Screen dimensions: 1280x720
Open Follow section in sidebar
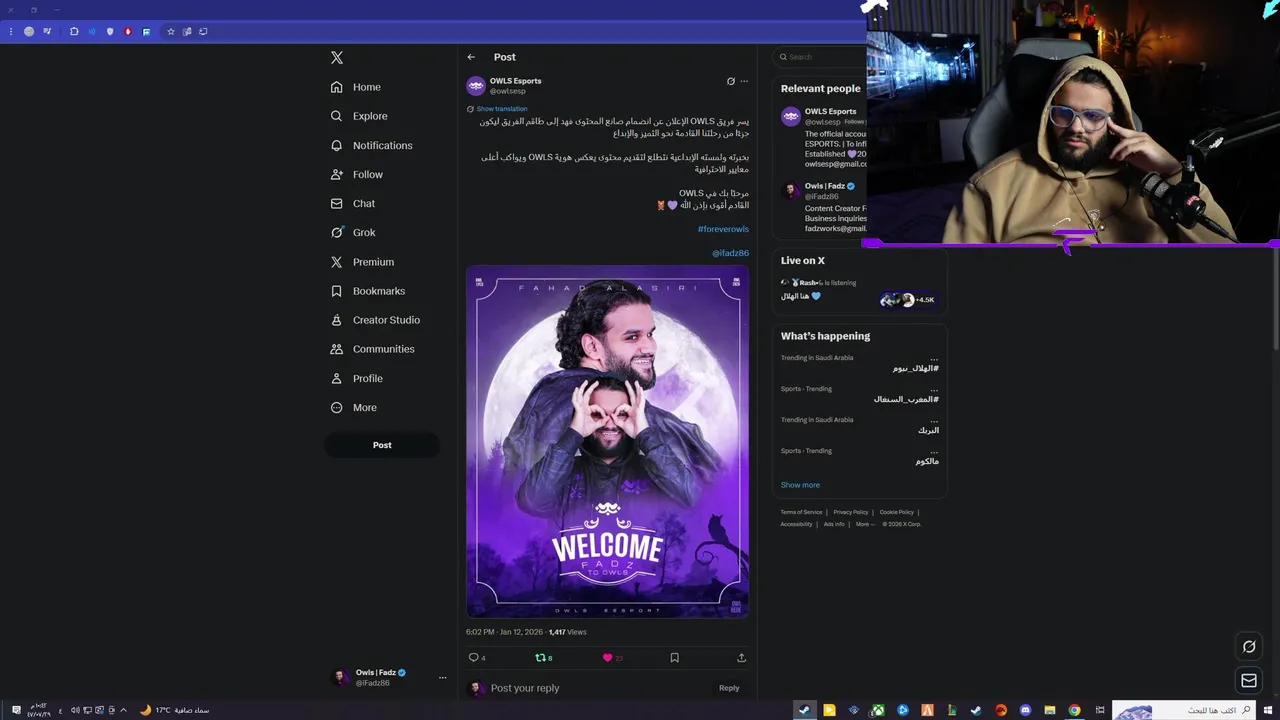pos(357,174)
